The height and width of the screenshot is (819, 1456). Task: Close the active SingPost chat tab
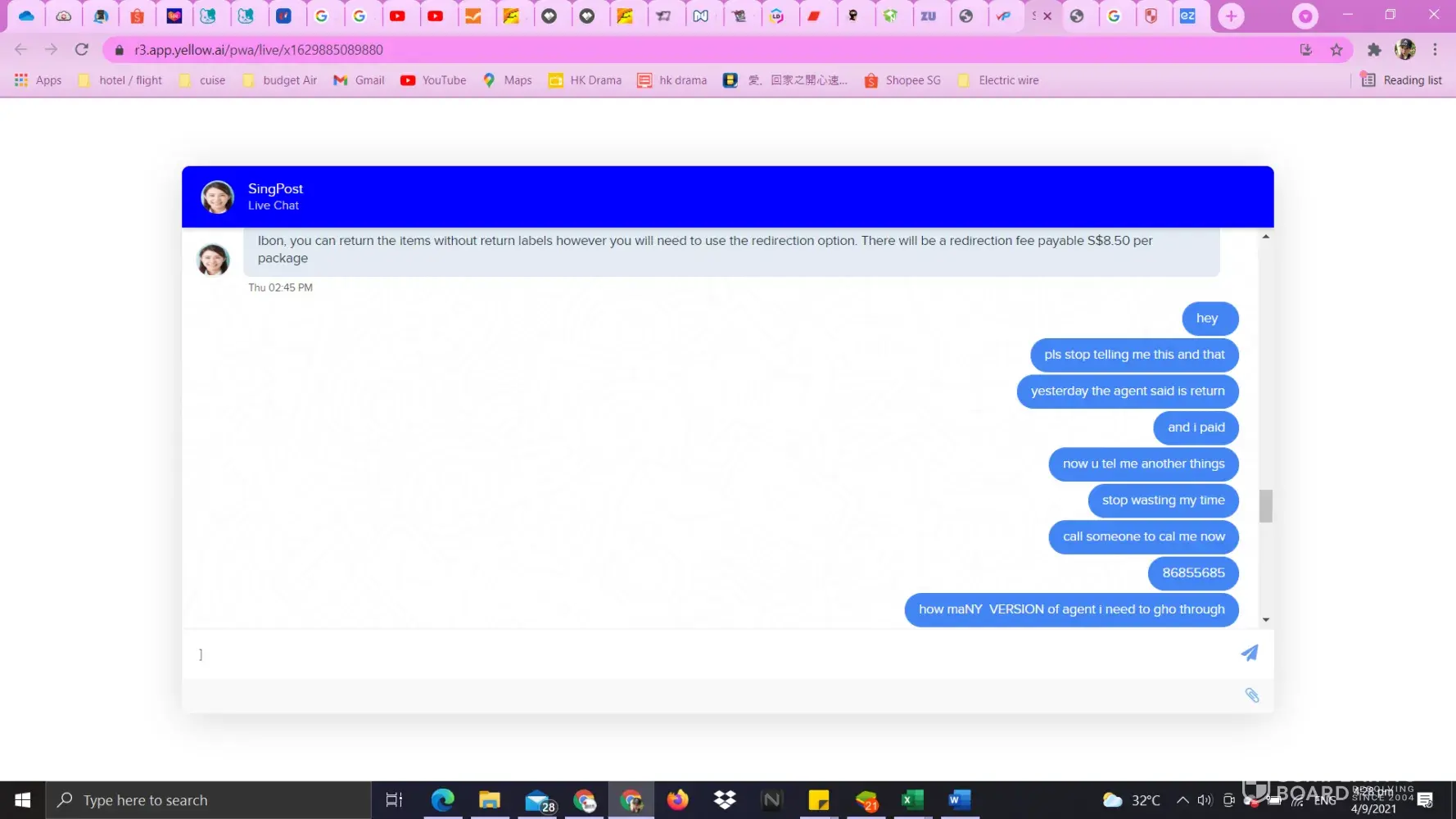pyautogui.click(x=1047, y=16)
